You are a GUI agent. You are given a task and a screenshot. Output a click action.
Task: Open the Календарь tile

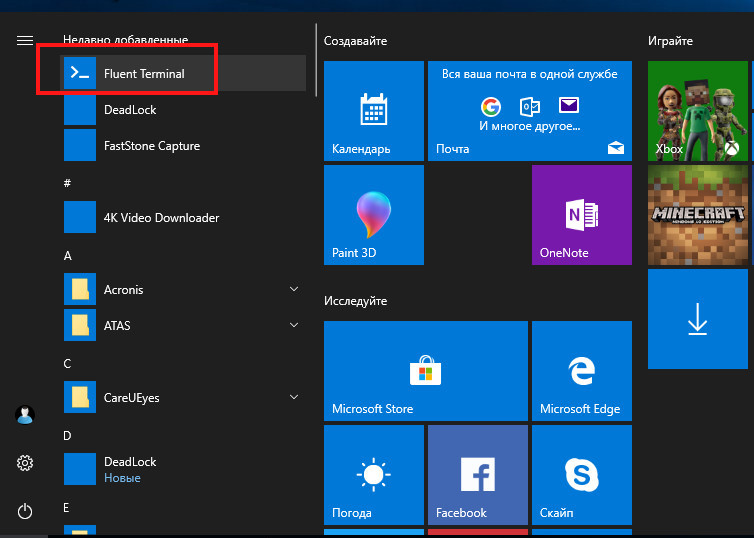click(374, 111)
